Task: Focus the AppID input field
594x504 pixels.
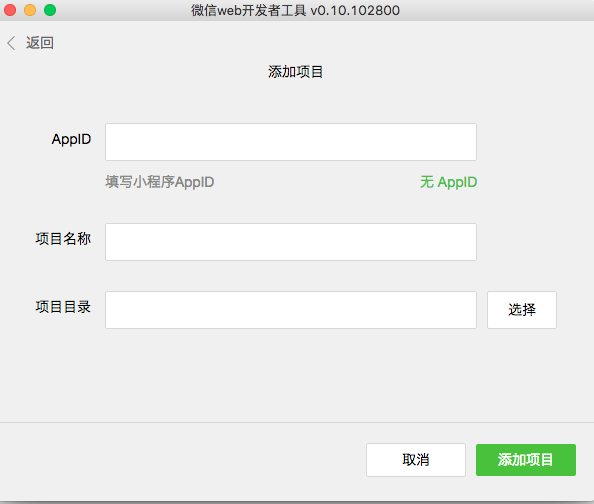Action: 291,142
